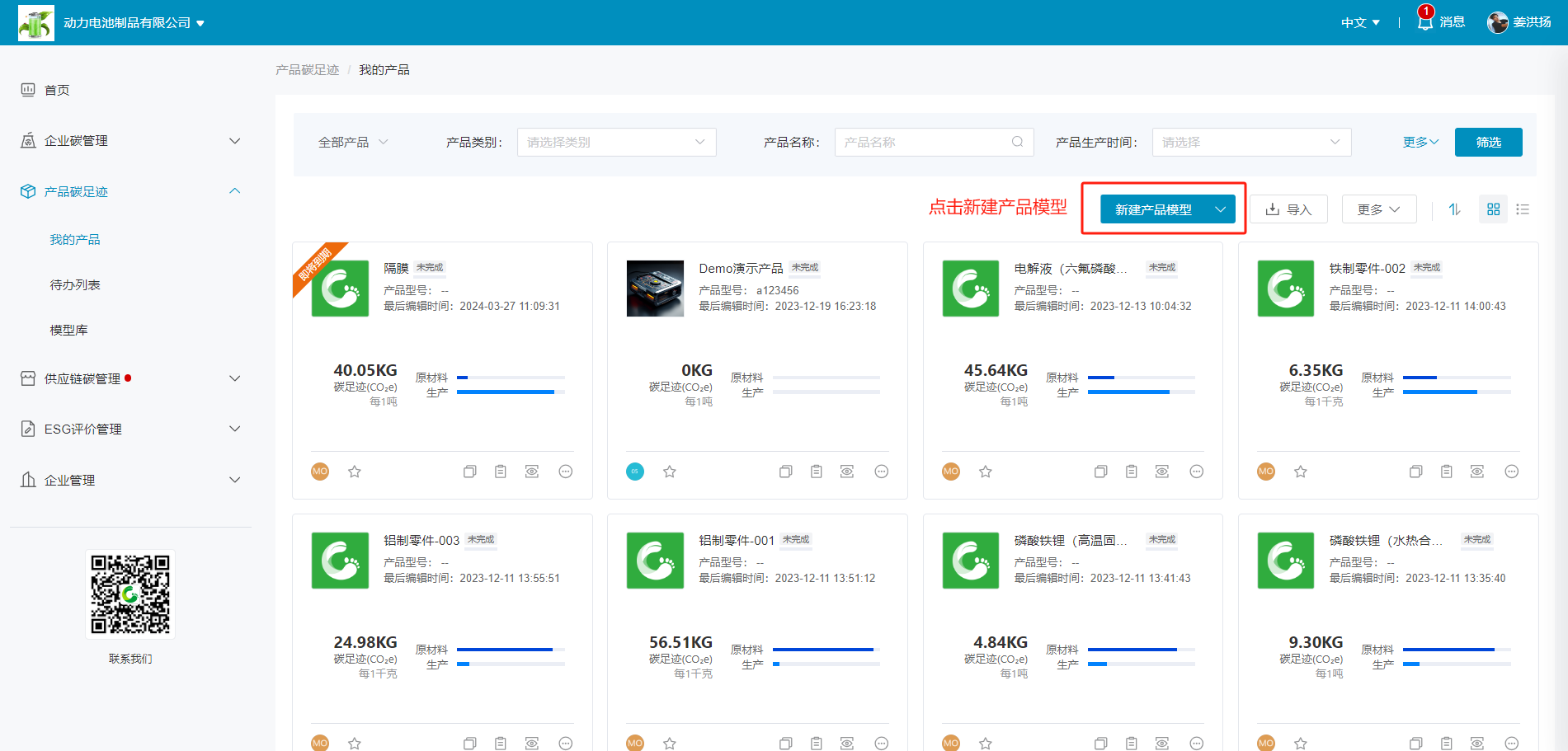
Task: Open the 产品生产时间 selector
Action: point(1251,142)
